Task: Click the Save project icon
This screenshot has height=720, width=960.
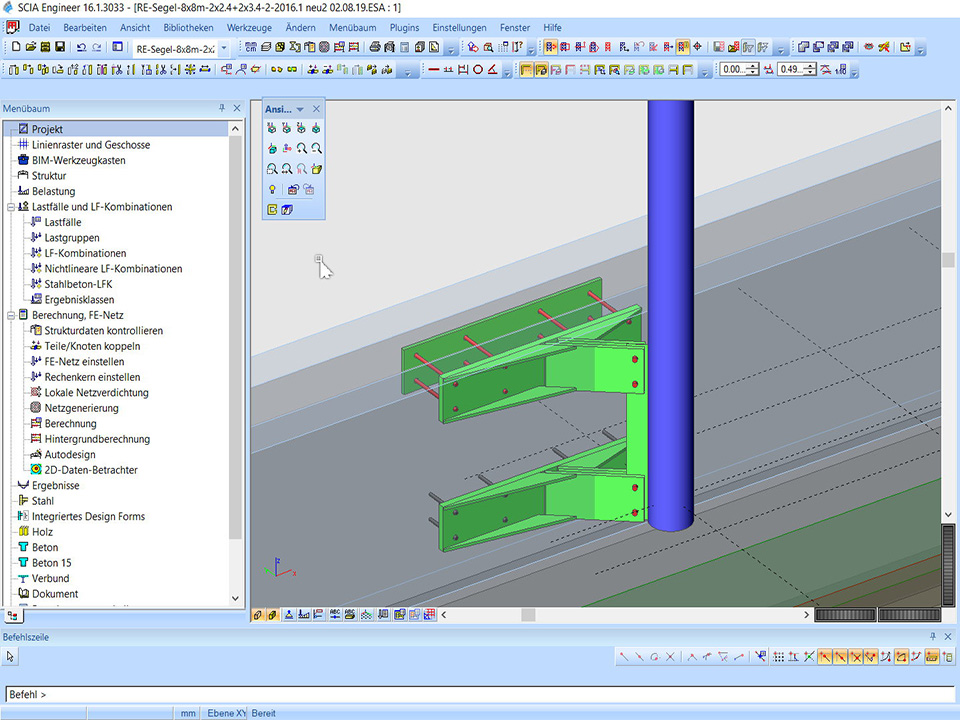Action: pos(60,47)
